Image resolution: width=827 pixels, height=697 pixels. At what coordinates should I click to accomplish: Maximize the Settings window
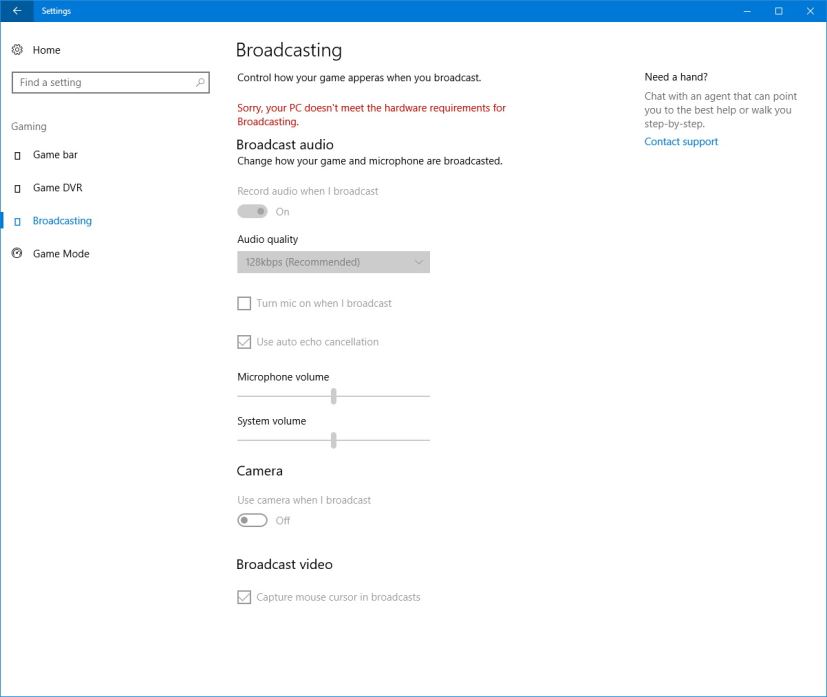[x=778, y=11]
